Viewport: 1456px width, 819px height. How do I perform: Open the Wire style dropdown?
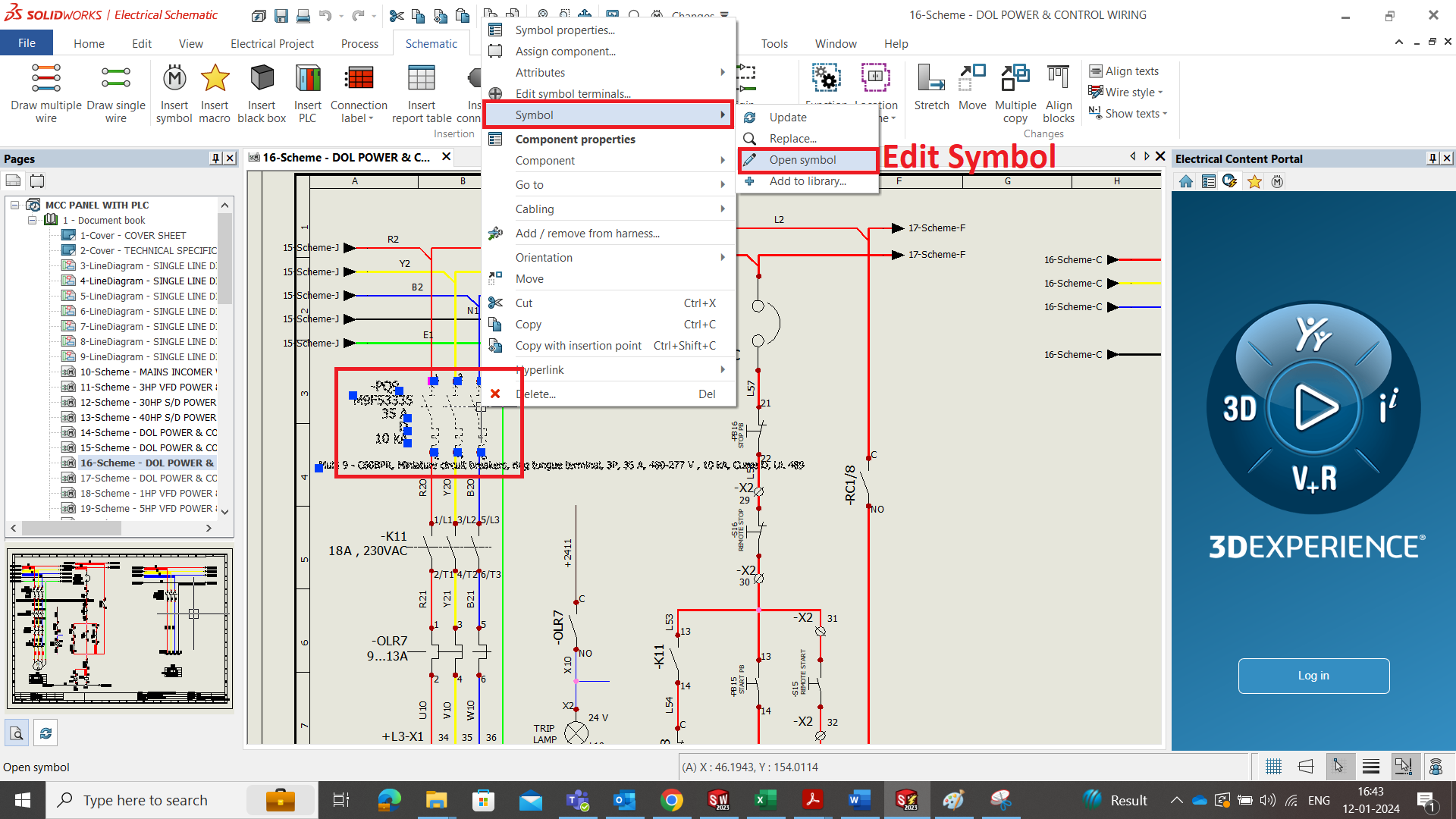pyautogui.click(x=1129, y=92)
